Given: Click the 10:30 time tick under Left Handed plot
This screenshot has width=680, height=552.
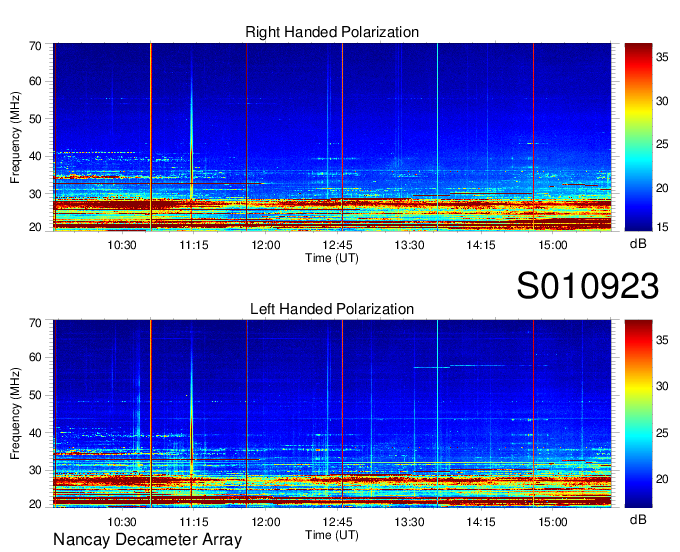Looking at the screenshot, I should (122, 522).
